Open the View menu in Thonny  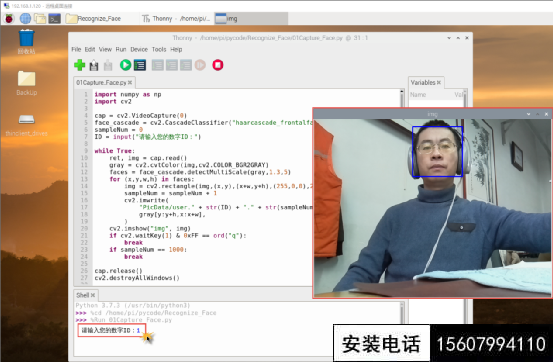pyautogui.click(x=105, y=49)
